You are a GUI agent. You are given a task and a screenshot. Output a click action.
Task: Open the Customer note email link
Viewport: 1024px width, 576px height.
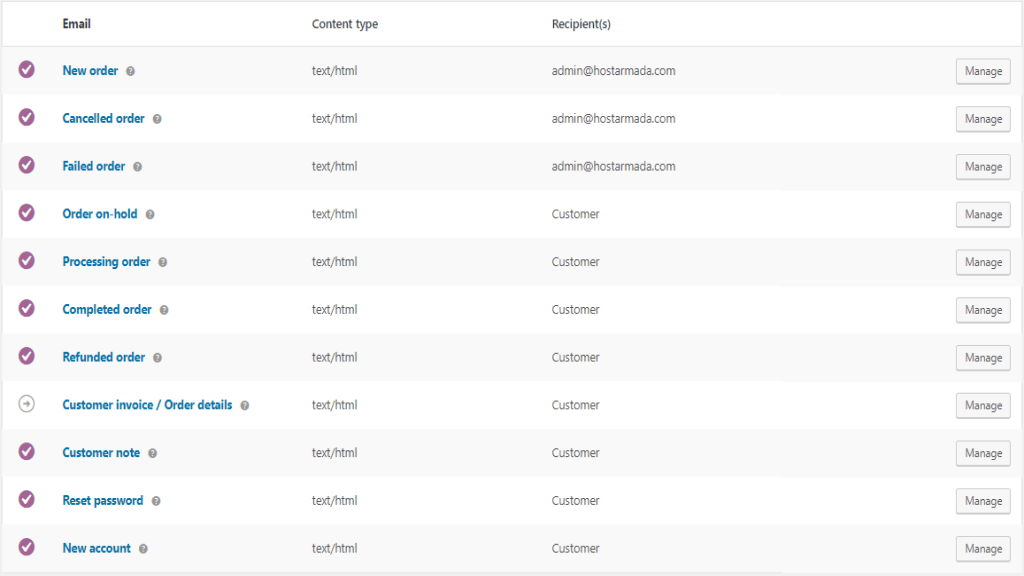point(101,453)
